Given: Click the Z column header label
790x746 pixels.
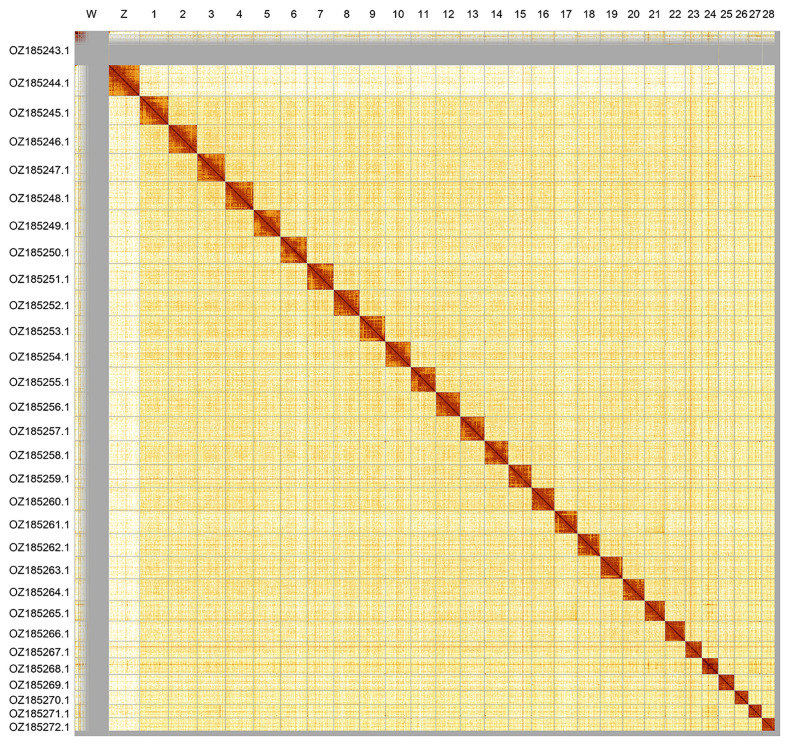Looking at the screenshot, I should [x=123, y=14].
